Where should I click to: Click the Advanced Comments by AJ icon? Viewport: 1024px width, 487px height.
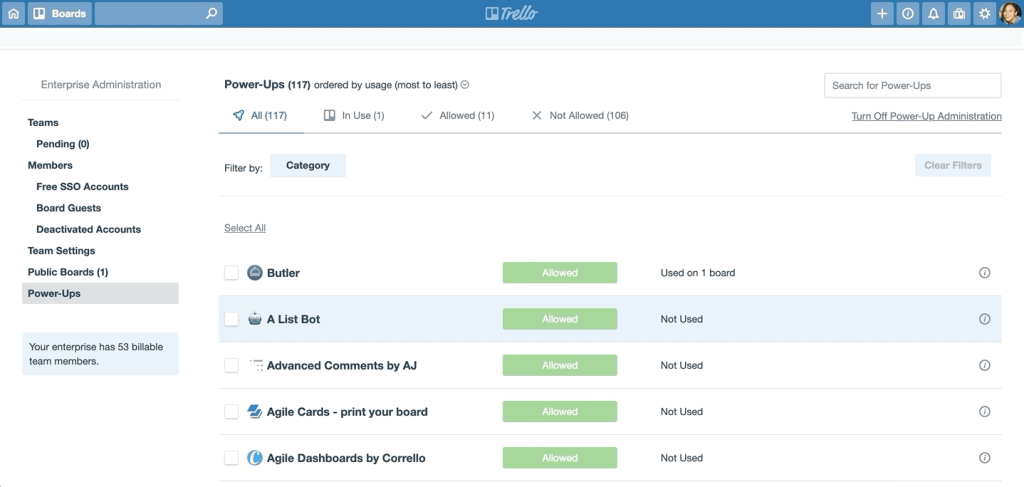pos(255,366)
